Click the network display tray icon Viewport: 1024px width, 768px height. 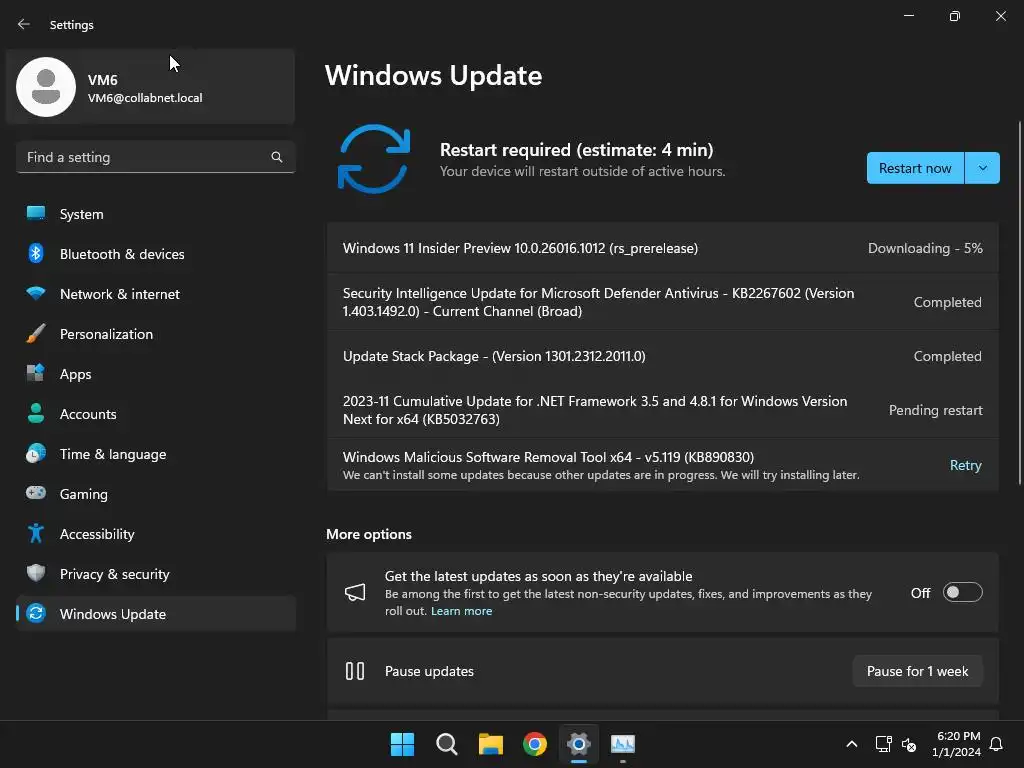[884, 744]
